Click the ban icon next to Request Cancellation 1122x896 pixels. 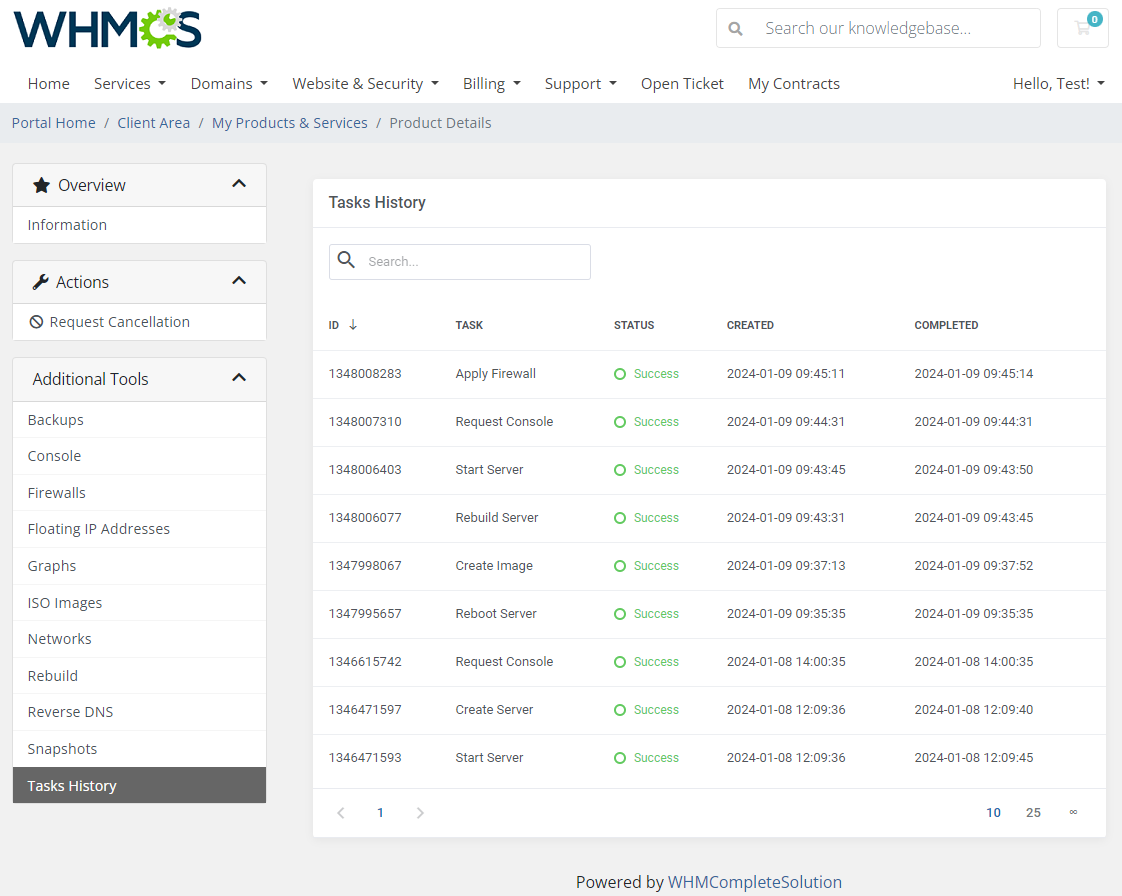(x=35, y=322)
